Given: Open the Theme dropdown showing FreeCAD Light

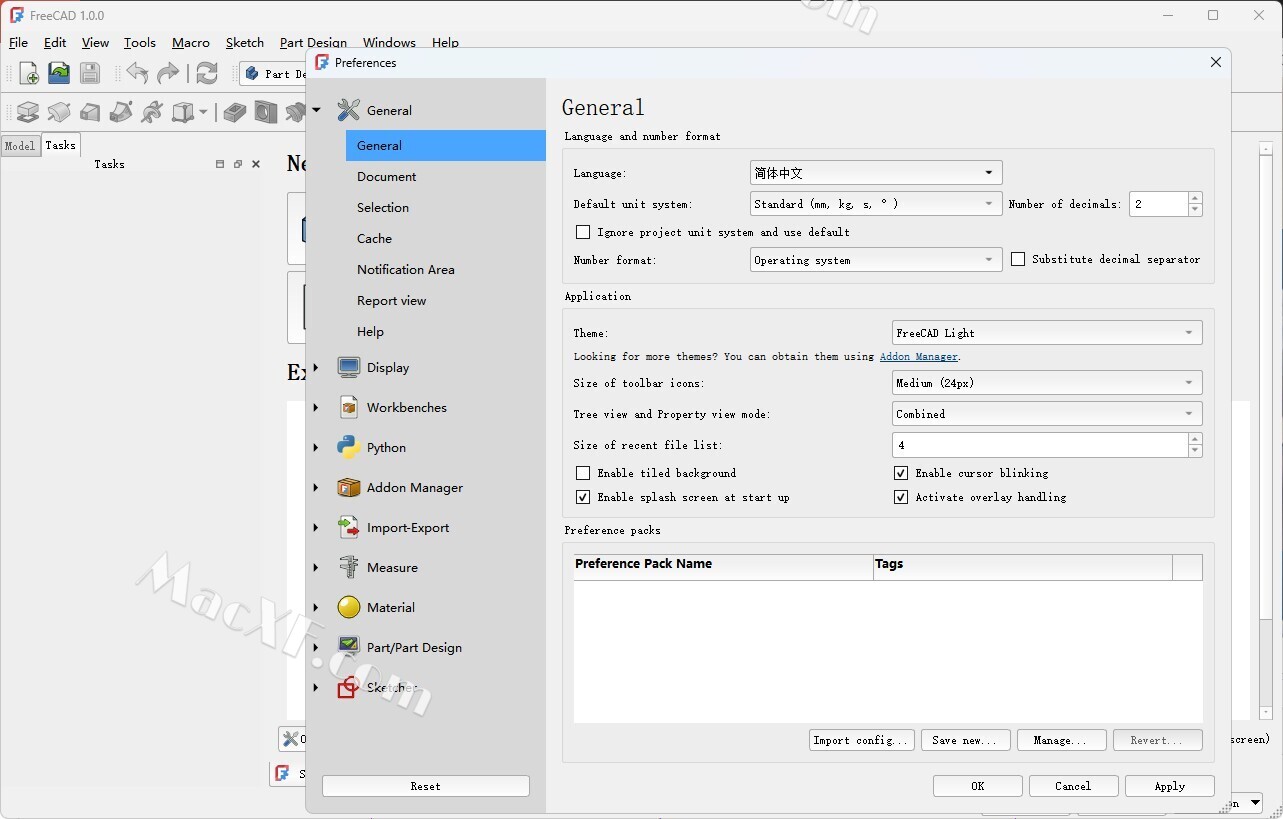Looking at the screenshot, I should pyautogui.click(x=1047, y=333).
